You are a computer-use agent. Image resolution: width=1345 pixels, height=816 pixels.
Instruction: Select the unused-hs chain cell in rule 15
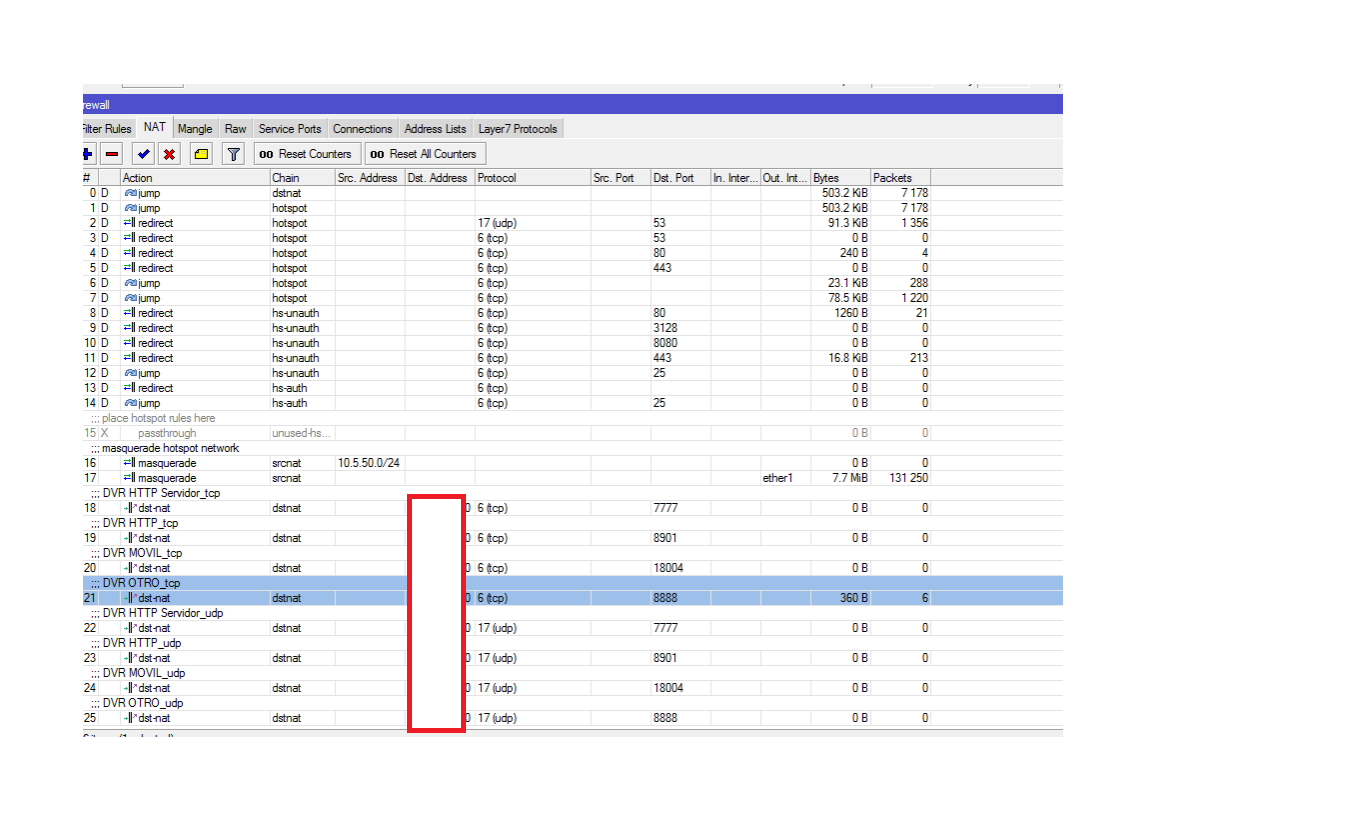click(x=302, y=433)
